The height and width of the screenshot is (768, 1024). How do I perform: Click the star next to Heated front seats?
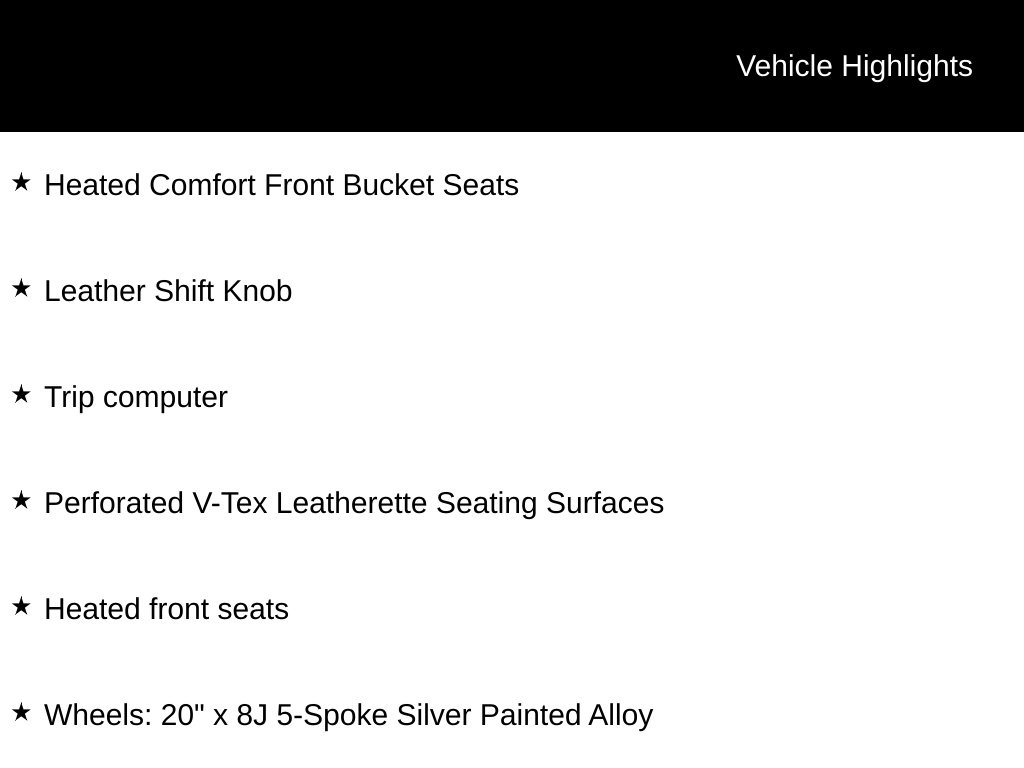(x=22, y=606)
